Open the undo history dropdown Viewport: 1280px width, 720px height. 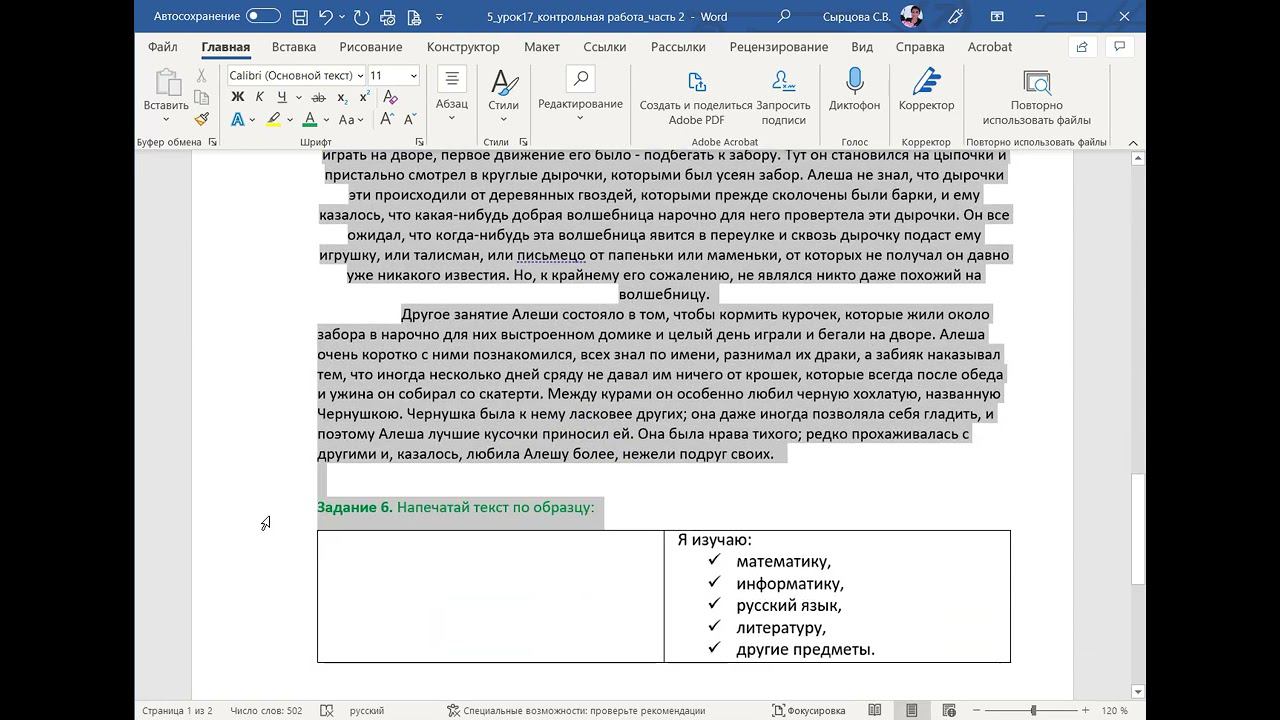point(343,16)
